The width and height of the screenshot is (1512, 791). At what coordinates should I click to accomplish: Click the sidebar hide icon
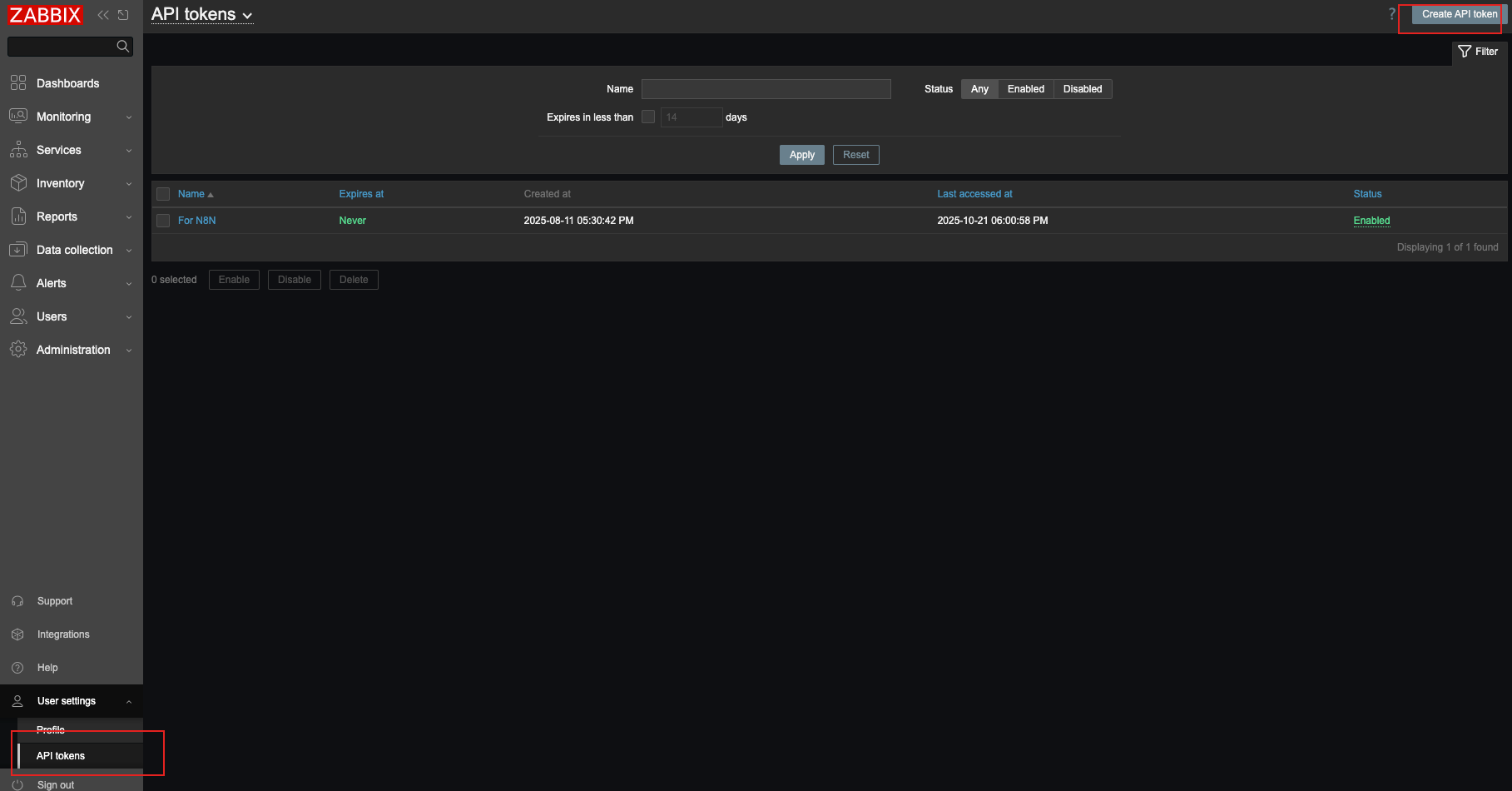[x=123, y=15]
